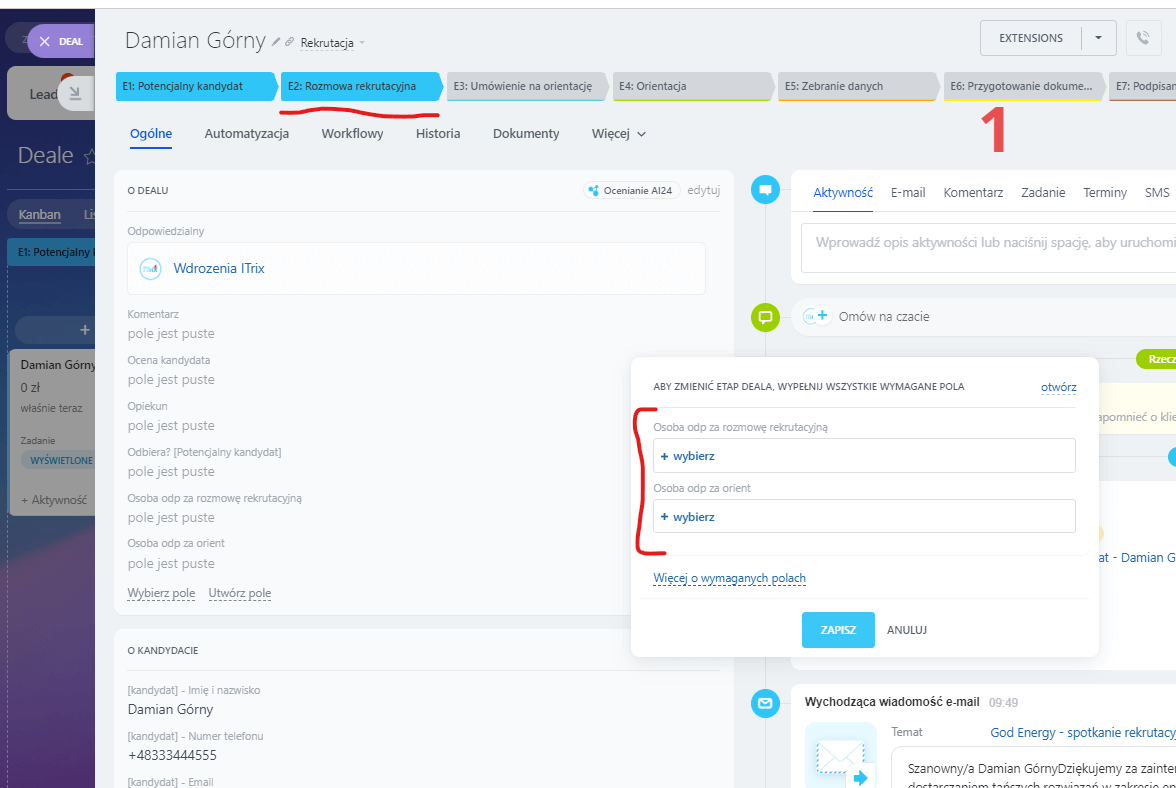Click the activity description input field
This screenshot has width=1176, height=788.
(x=990, y=242)
